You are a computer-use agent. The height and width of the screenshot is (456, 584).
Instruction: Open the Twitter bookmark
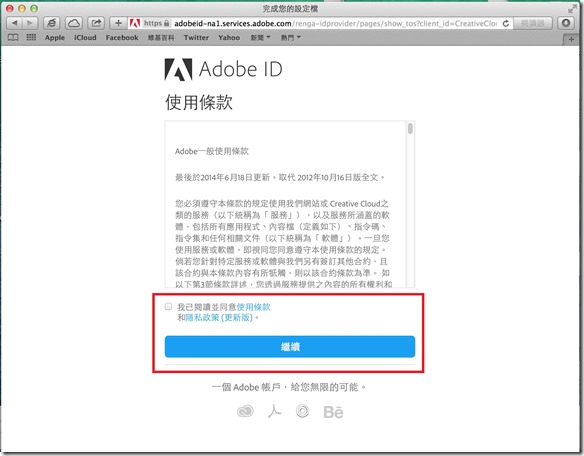[196, 38]
